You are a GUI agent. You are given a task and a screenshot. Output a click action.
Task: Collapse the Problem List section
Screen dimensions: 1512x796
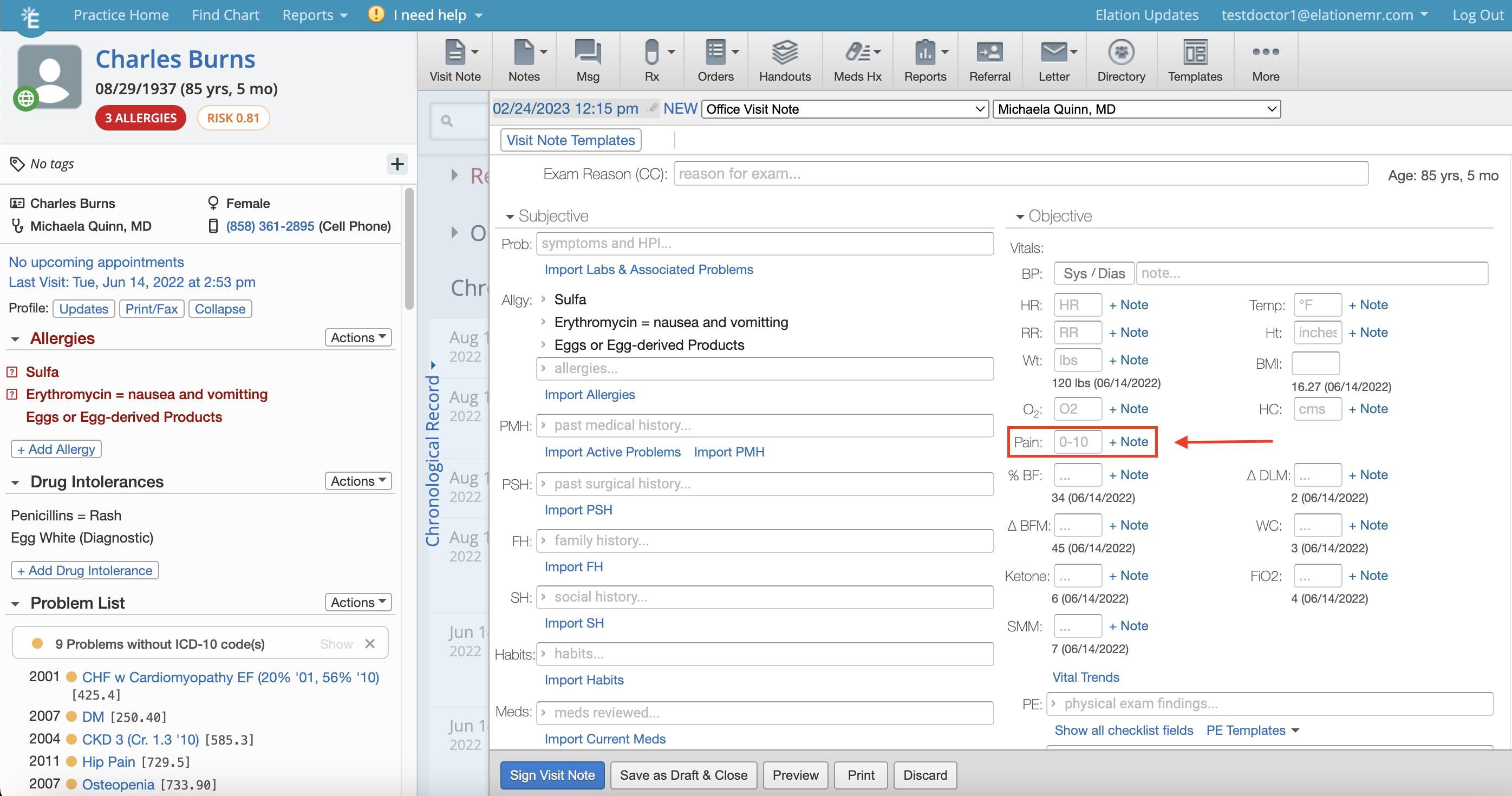coord(15,603)
